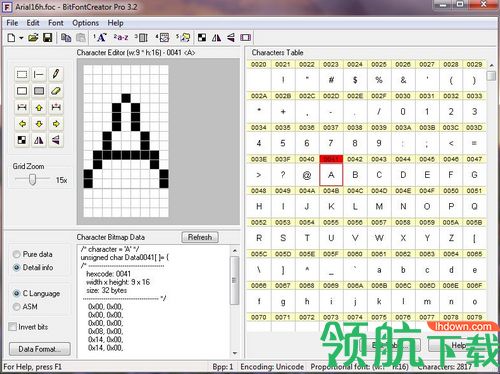Select the Detail info radio button
The height and width of the screenshot is (374, 500).
[16, 267]
